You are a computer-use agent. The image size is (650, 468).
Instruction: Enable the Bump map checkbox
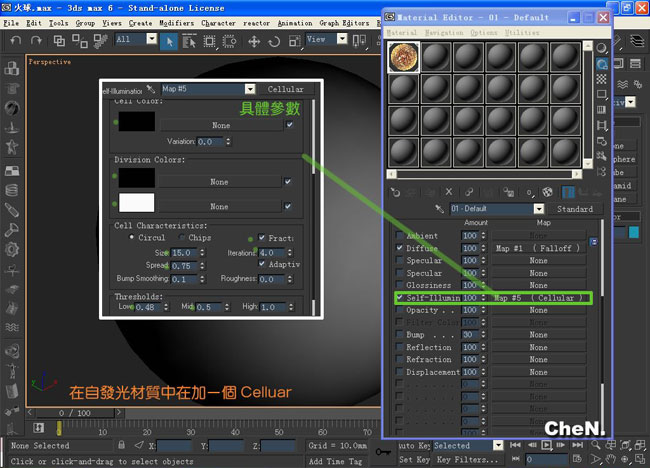399,334
